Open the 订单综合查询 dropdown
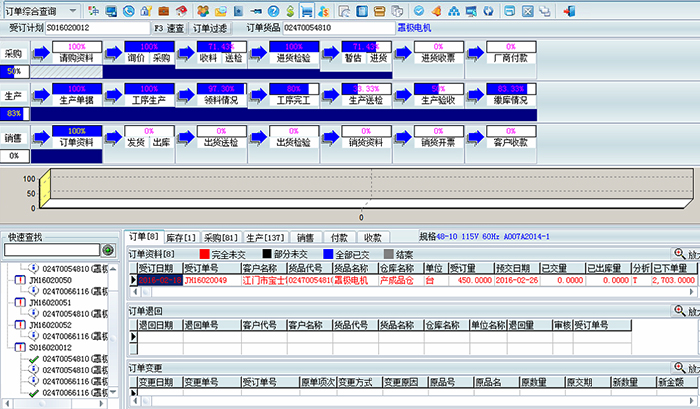 point(41,11)
